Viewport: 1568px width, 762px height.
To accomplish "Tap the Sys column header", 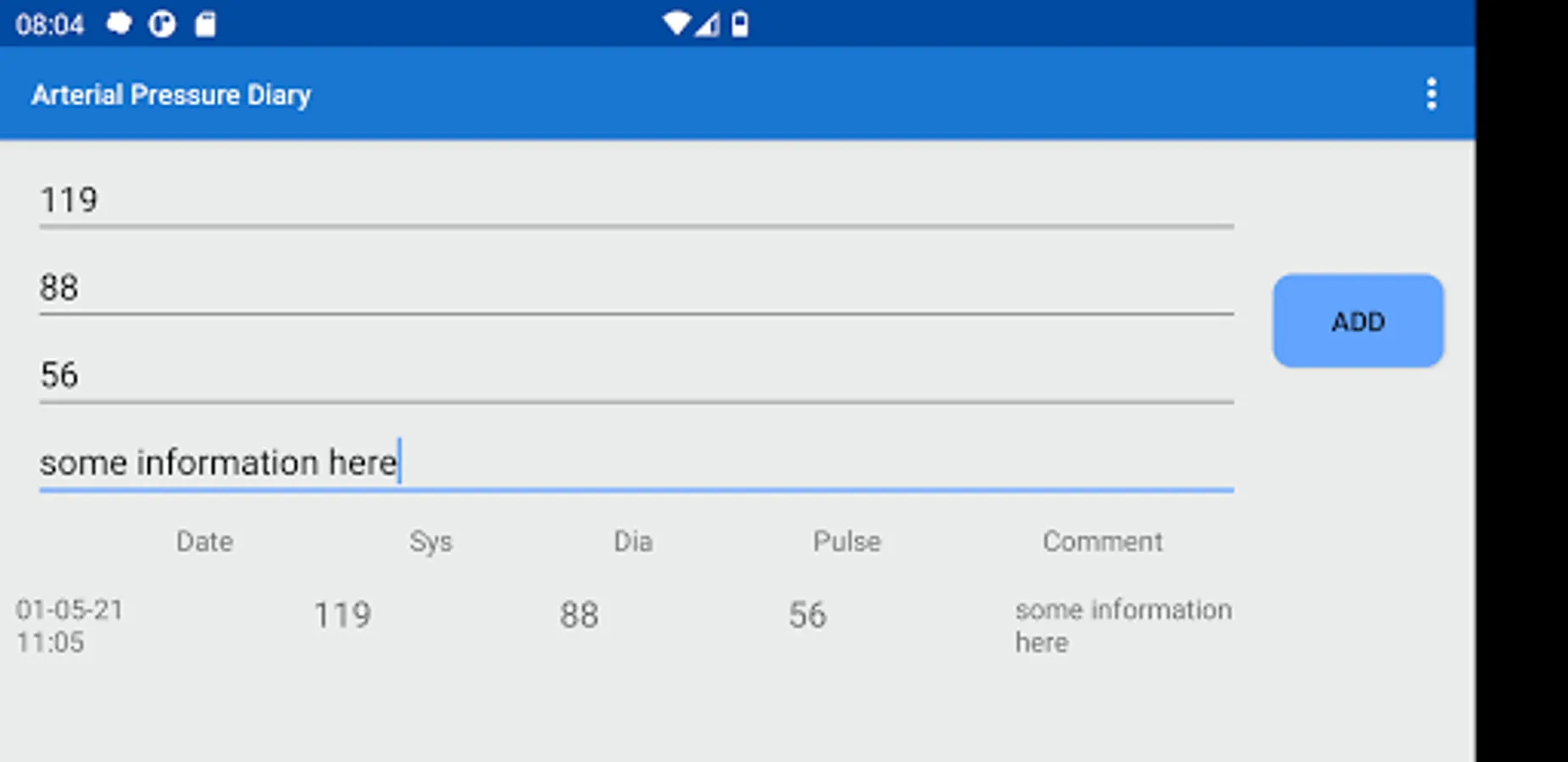I will pos(430,541).
